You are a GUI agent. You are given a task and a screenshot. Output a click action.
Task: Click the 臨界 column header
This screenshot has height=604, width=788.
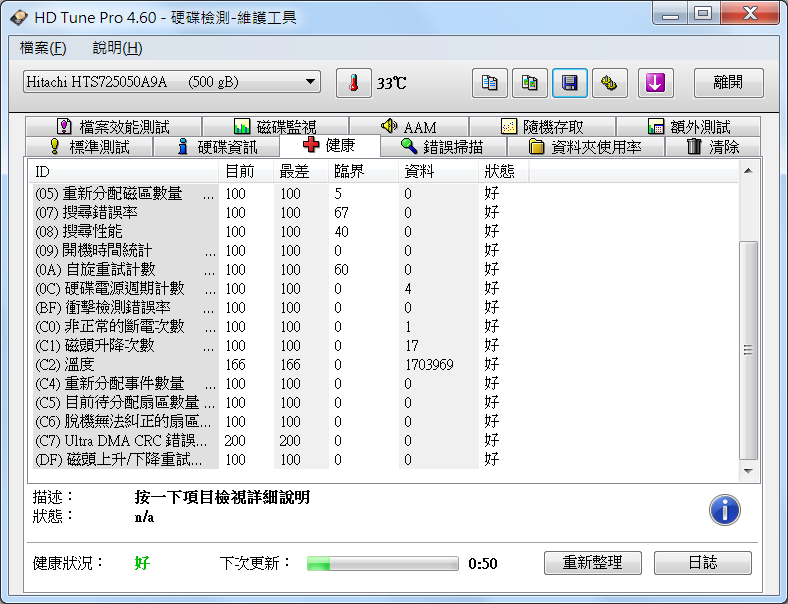click(363, 172)
